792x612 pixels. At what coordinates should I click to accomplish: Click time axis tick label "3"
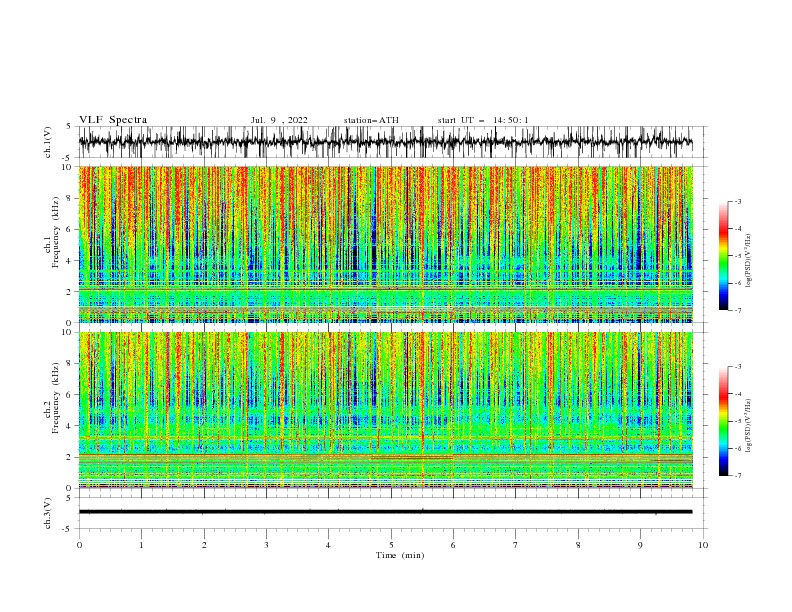266,545
